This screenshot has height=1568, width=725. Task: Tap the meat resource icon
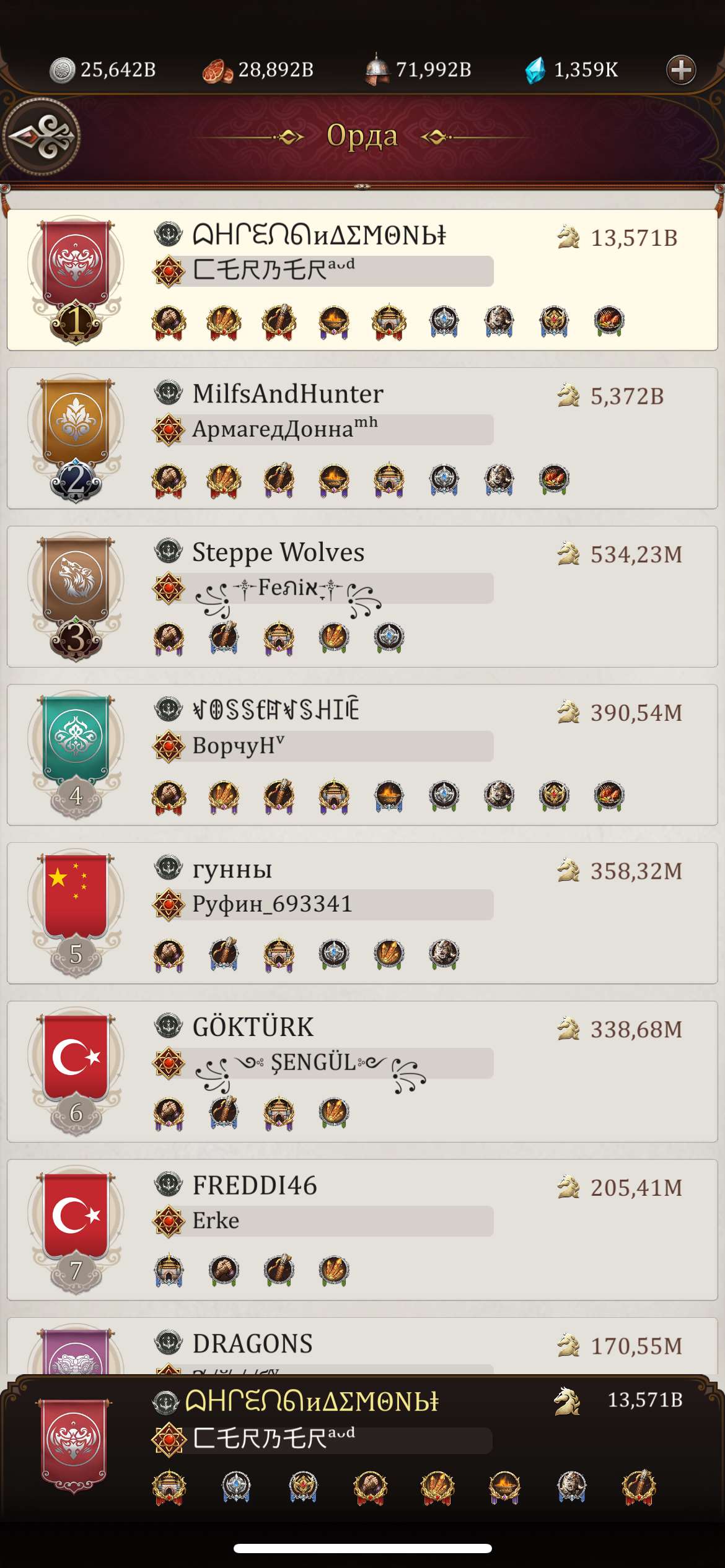217,71
